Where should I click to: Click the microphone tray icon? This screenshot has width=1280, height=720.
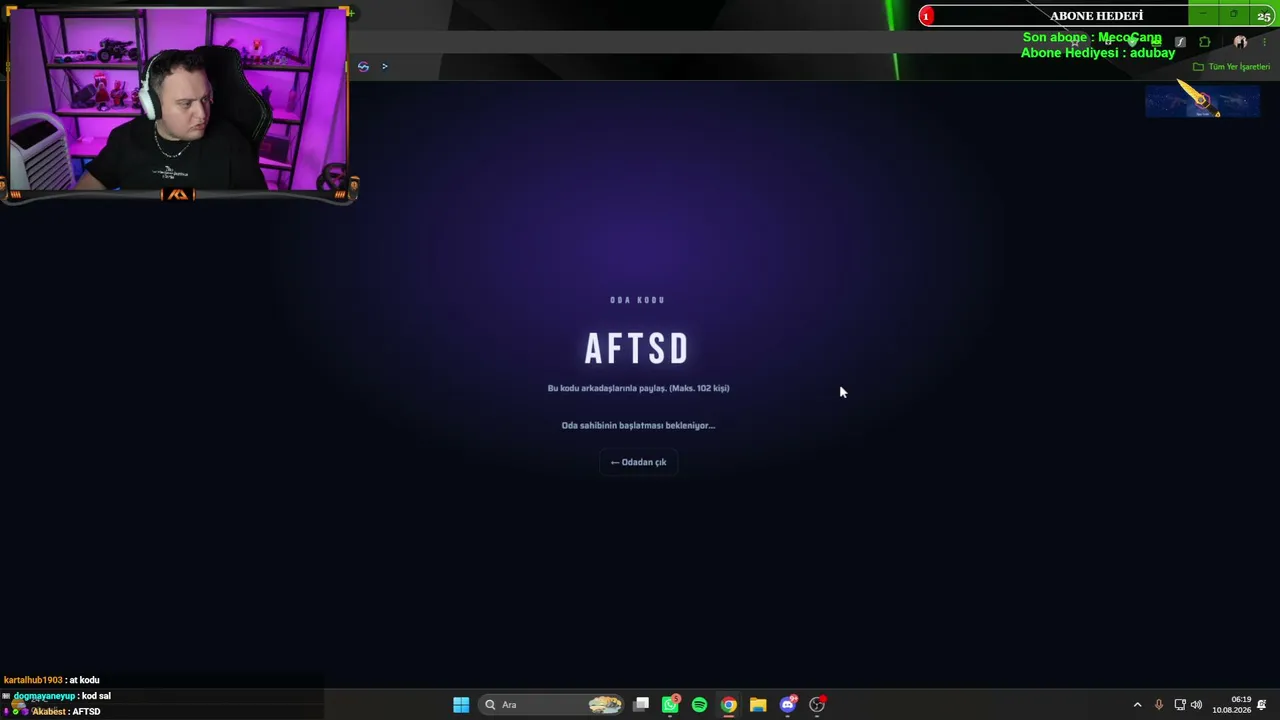pos(1159,705)
